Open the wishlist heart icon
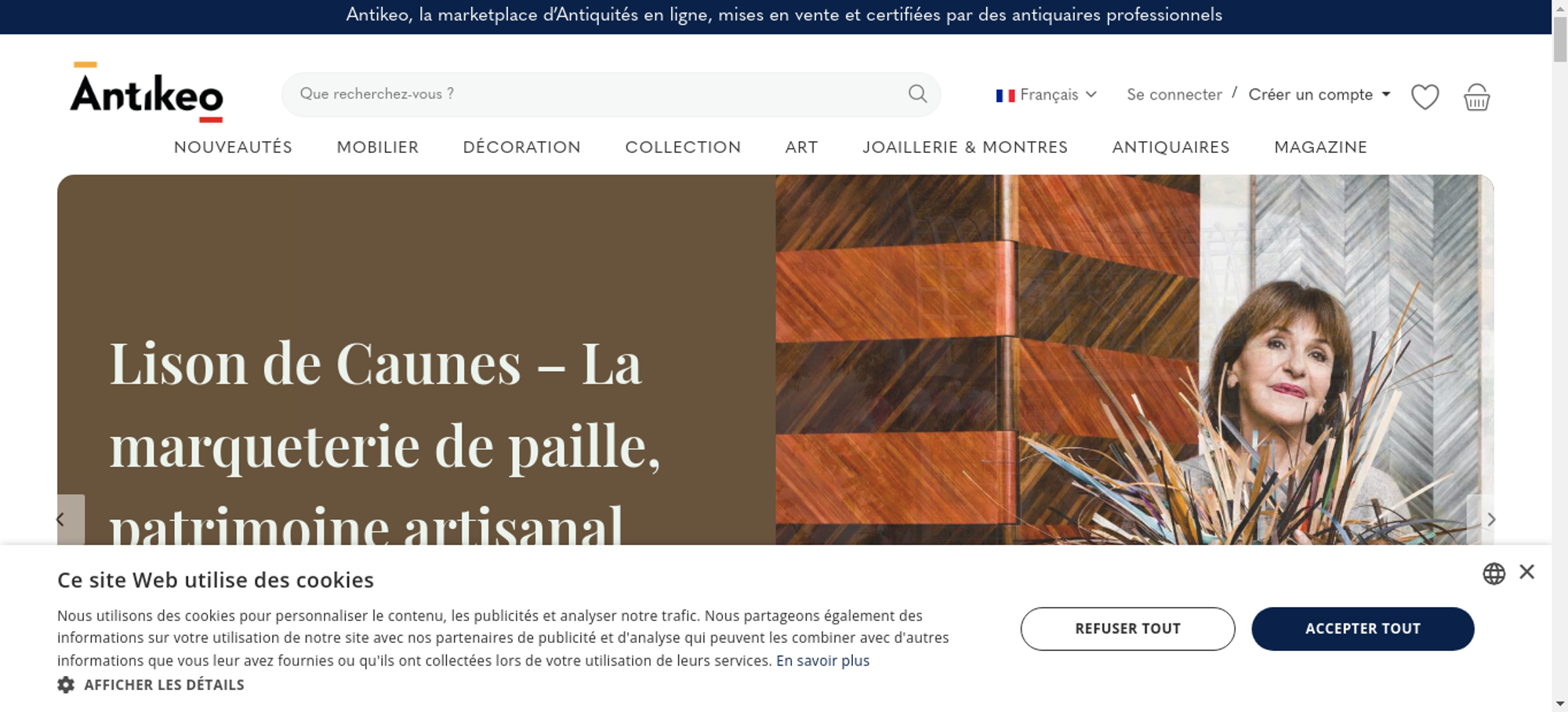This screenshot has width=1568, height=712. [1425, 96]
